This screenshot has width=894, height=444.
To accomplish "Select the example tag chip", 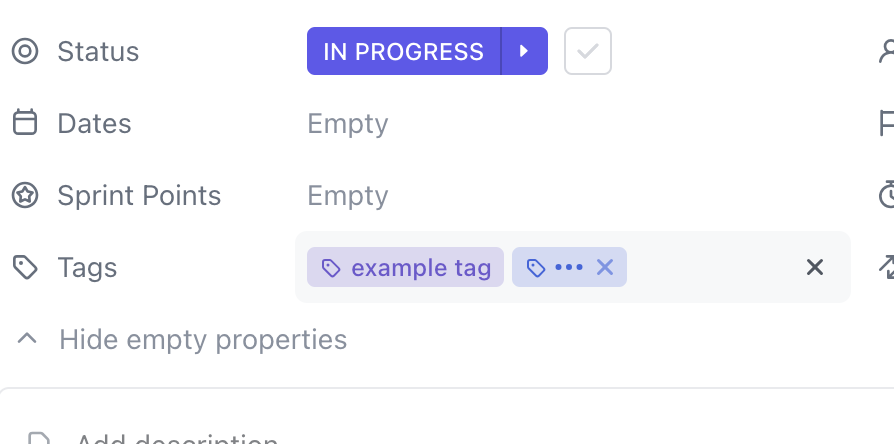I will tap(406, 267).
